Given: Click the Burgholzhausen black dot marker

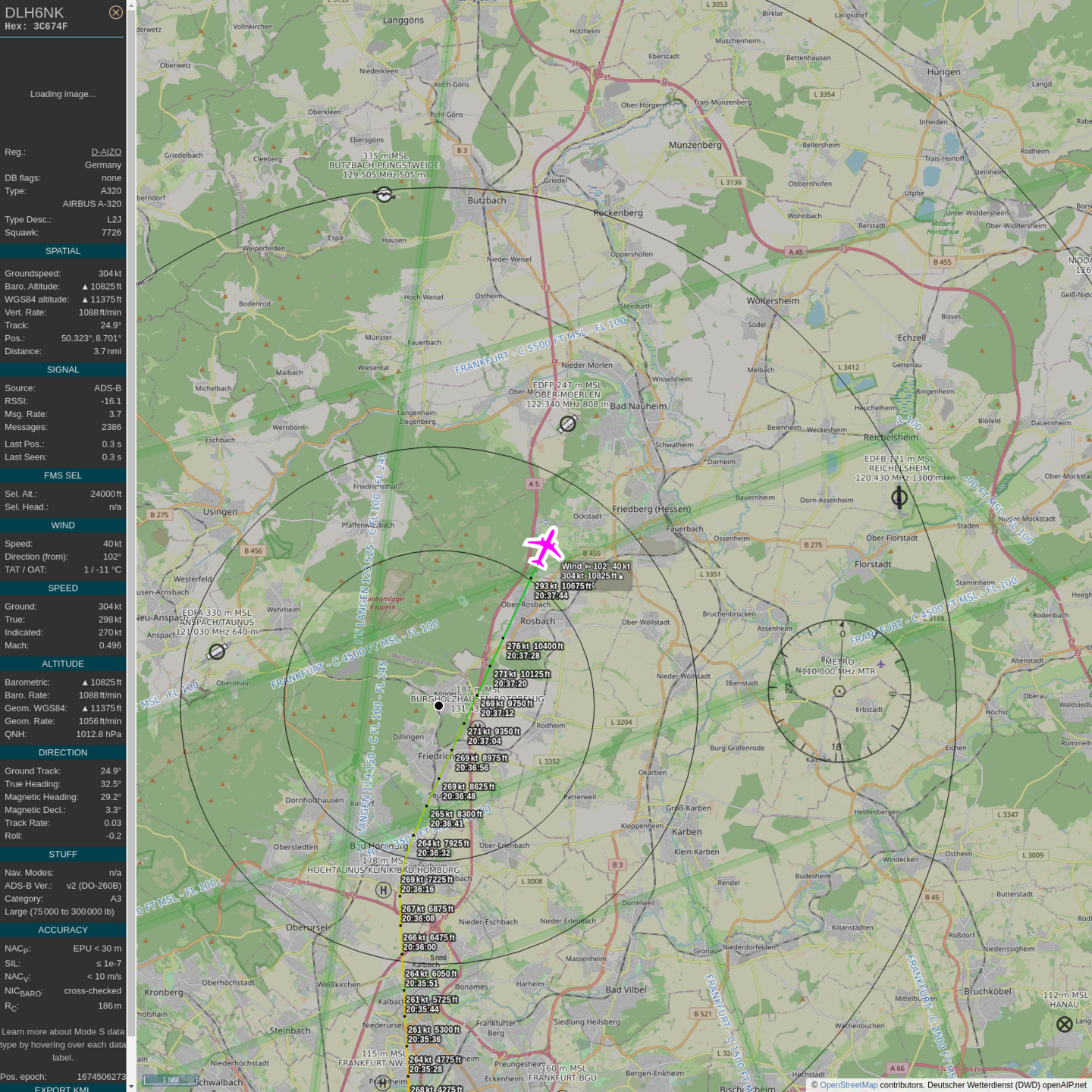Looking at the screenshot, I should 438,705.
